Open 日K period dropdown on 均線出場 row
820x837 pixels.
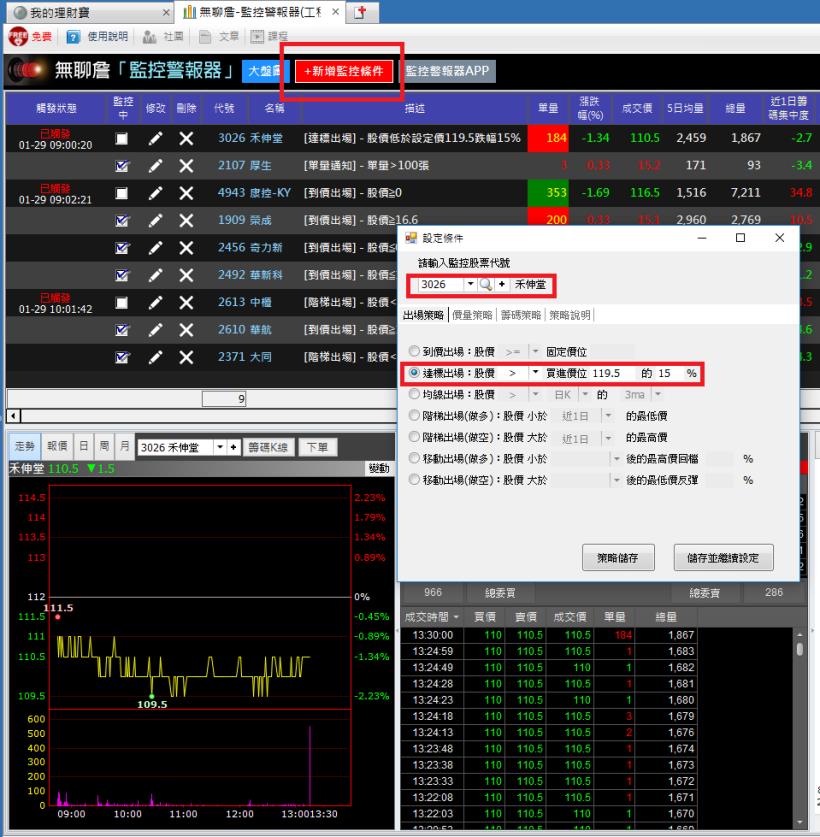click(x=585, y=394)
